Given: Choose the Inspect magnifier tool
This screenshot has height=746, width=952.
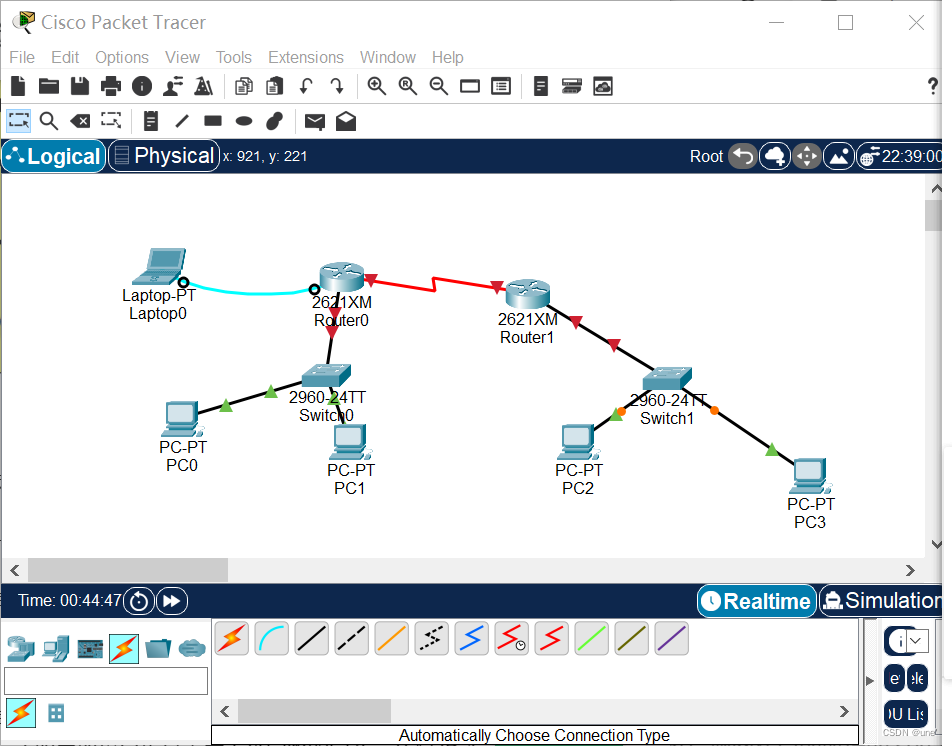Looking at the screenshot, I should click(x=49, y=121).
